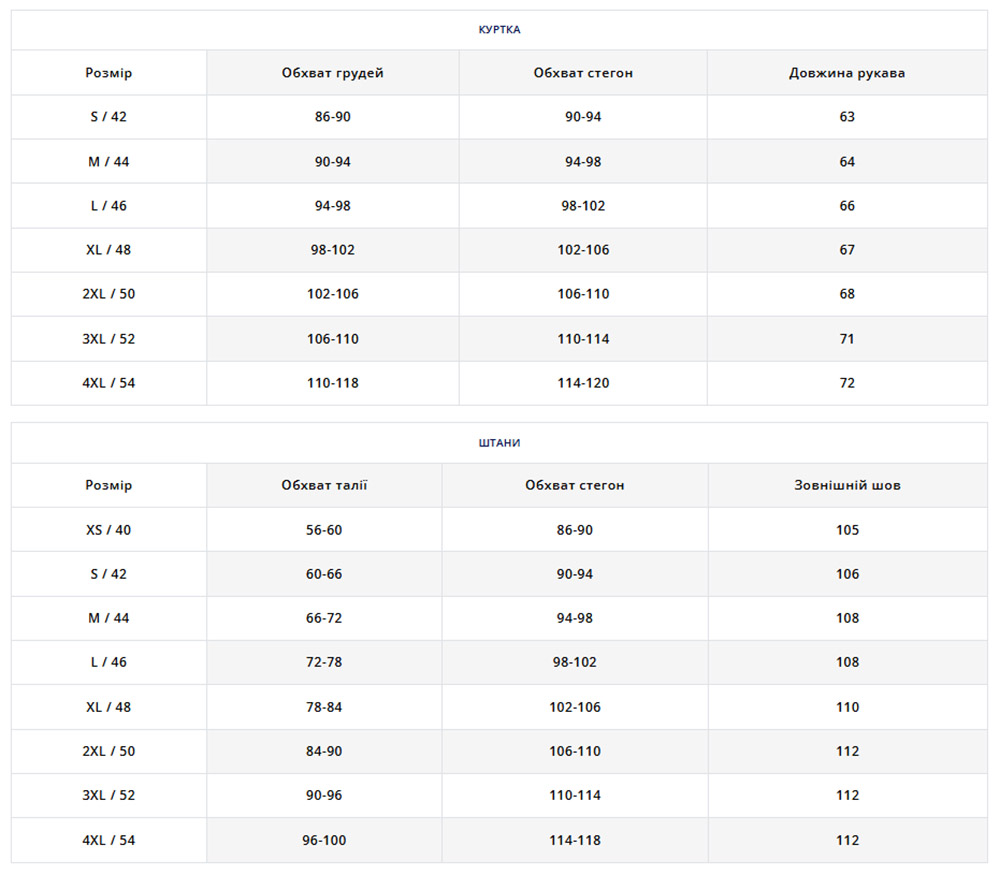The height and width of the screenshot is (875, 1000).
Task: Select the chest range 110-118 cell
Action: (332, 383)
